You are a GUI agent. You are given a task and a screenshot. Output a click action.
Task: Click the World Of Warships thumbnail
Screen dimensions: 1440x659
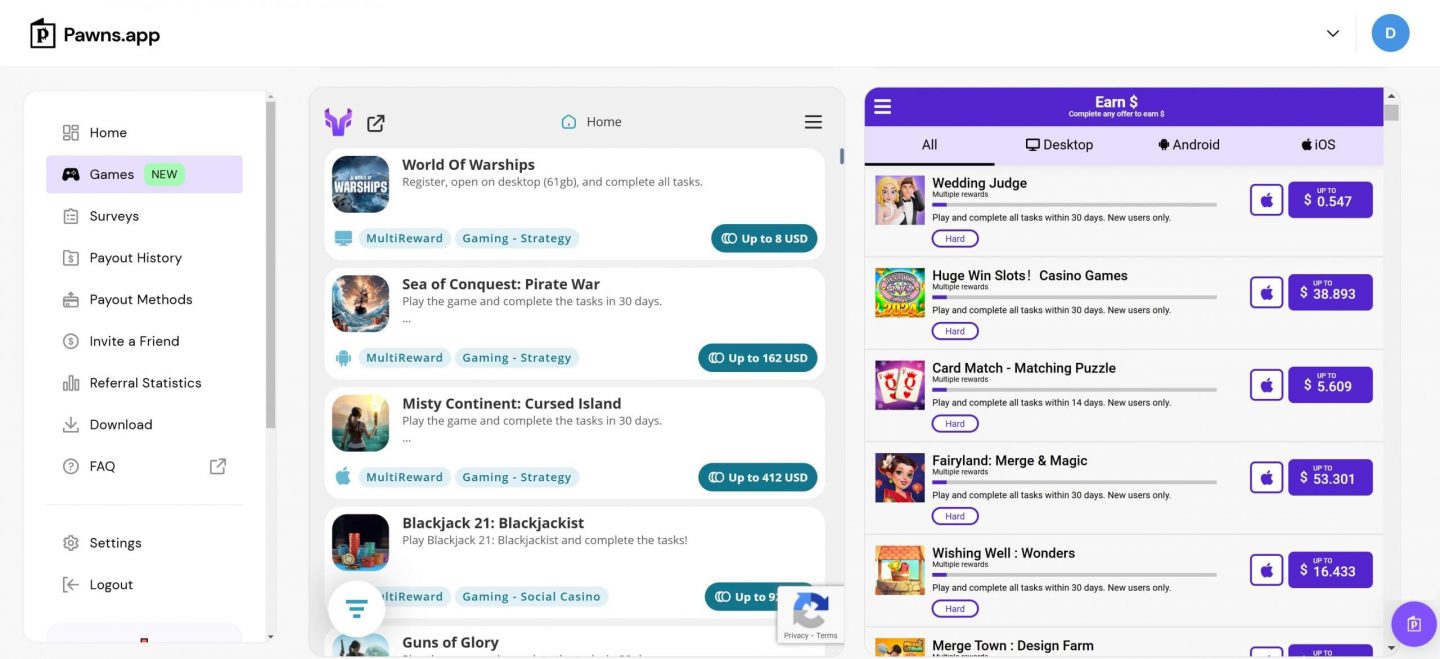pos(360,184)
